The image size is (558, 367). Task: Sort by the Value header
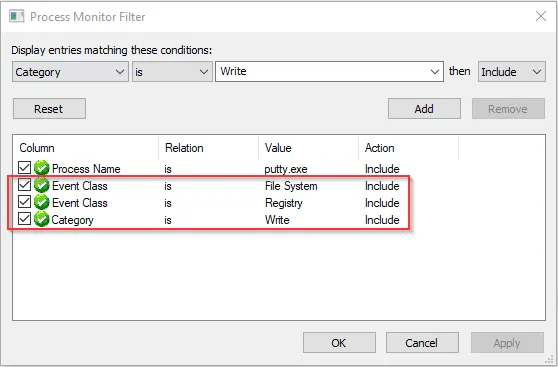coord(309,148)
